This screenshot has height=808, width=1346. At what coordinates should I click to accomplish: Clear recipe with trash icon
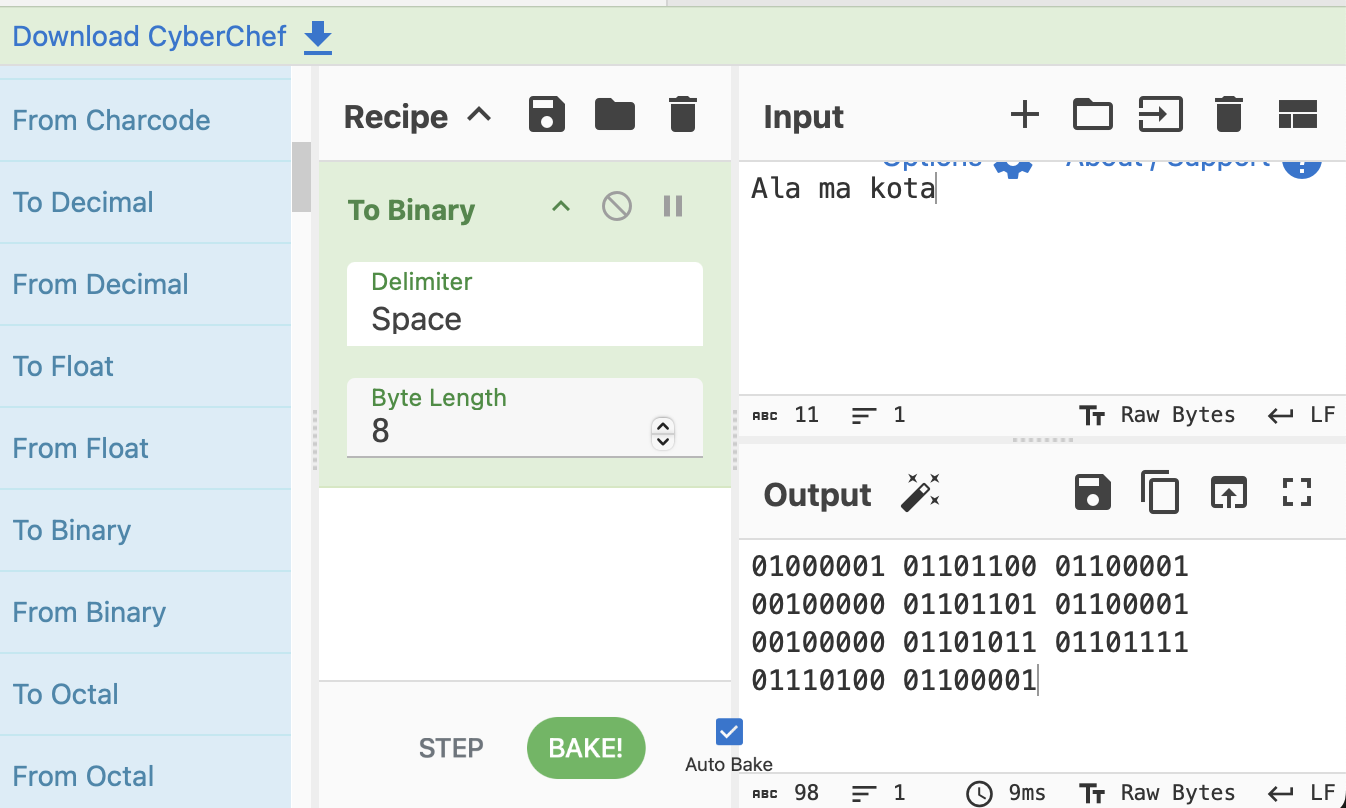[x=682, y=115]
